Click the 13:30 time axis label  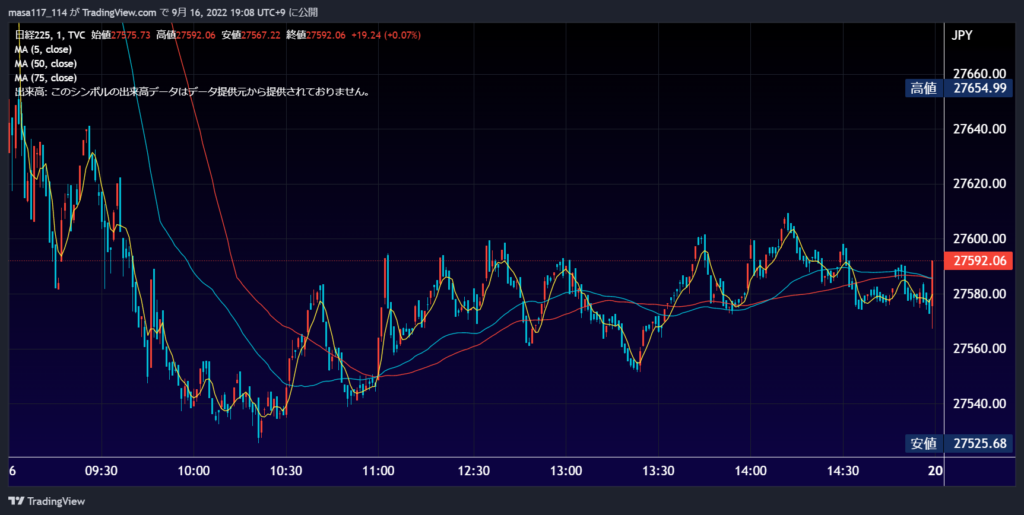coord(658,471)
